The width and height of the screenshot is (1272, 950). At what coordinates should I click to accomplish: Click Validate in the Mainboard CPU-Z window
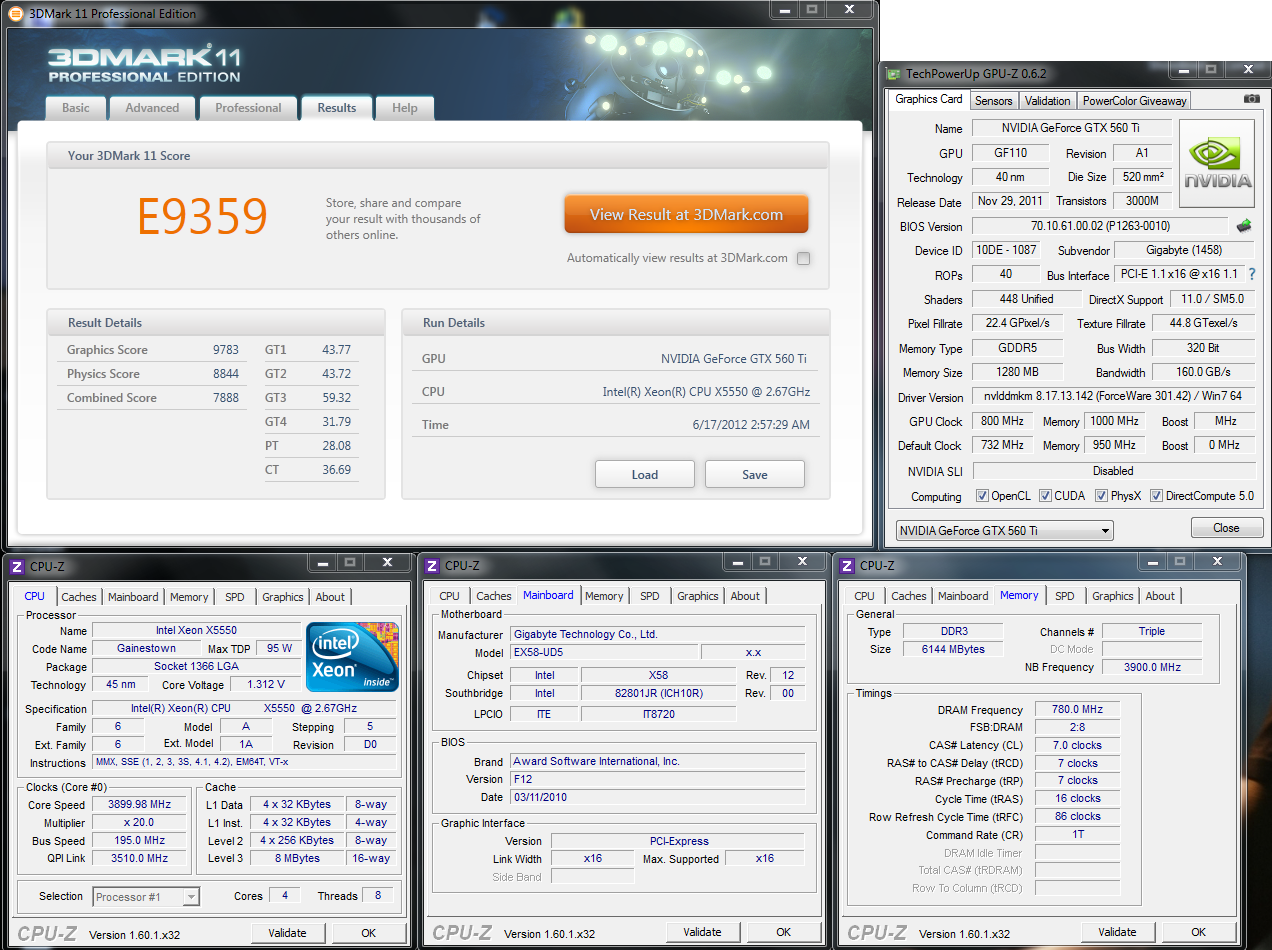click(x=702, y=932)
